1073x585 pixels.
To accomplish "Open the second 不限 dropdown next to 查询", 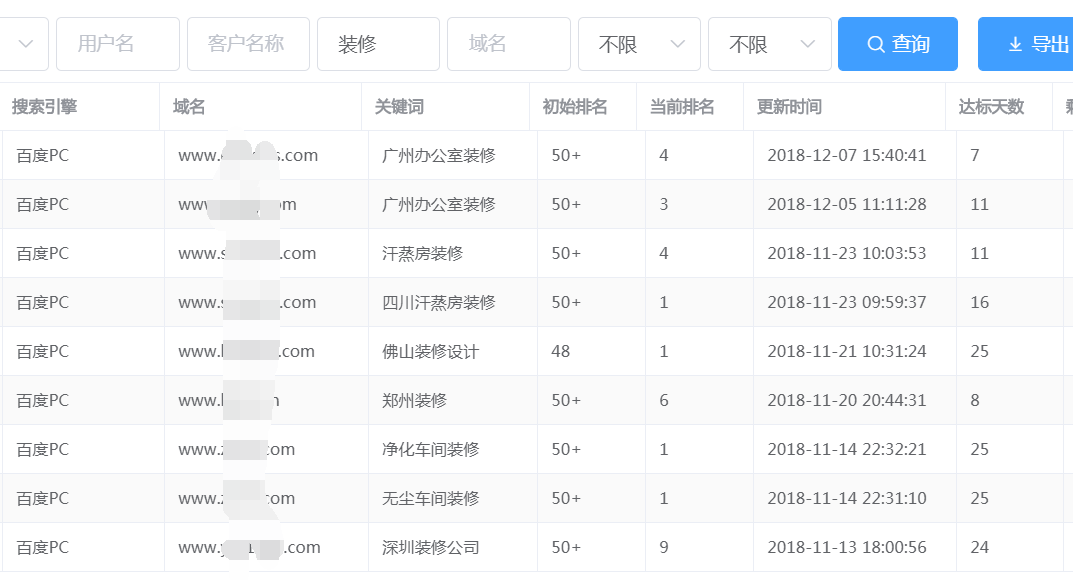I will coord(768,44).
